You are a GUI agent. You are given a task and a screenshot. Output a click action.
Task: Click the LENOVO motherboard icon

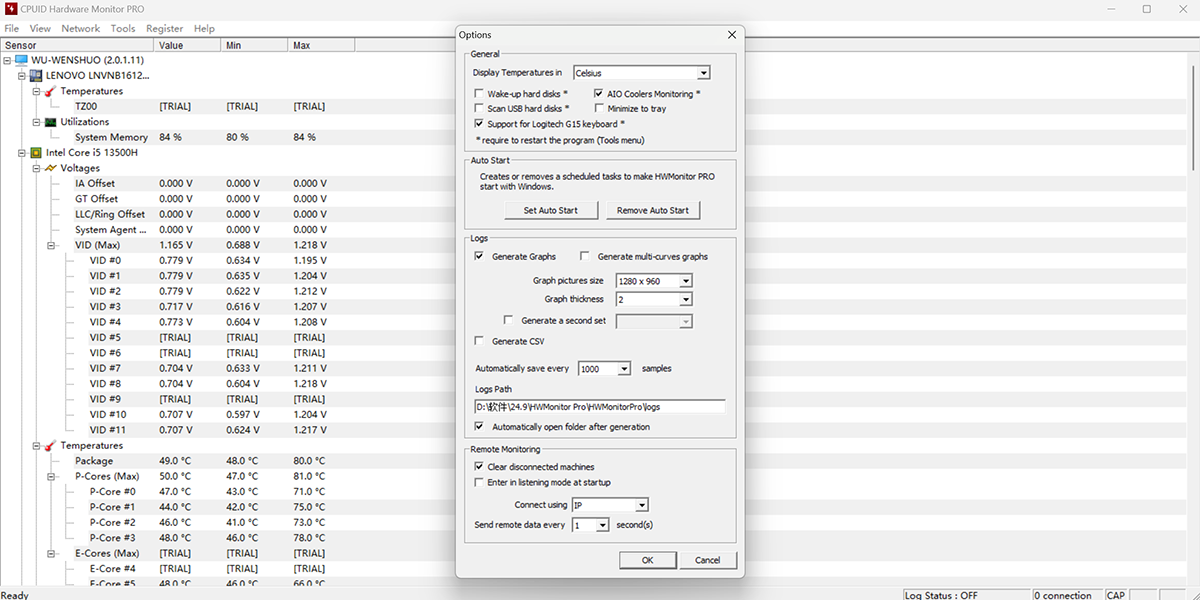pos(36,75)
